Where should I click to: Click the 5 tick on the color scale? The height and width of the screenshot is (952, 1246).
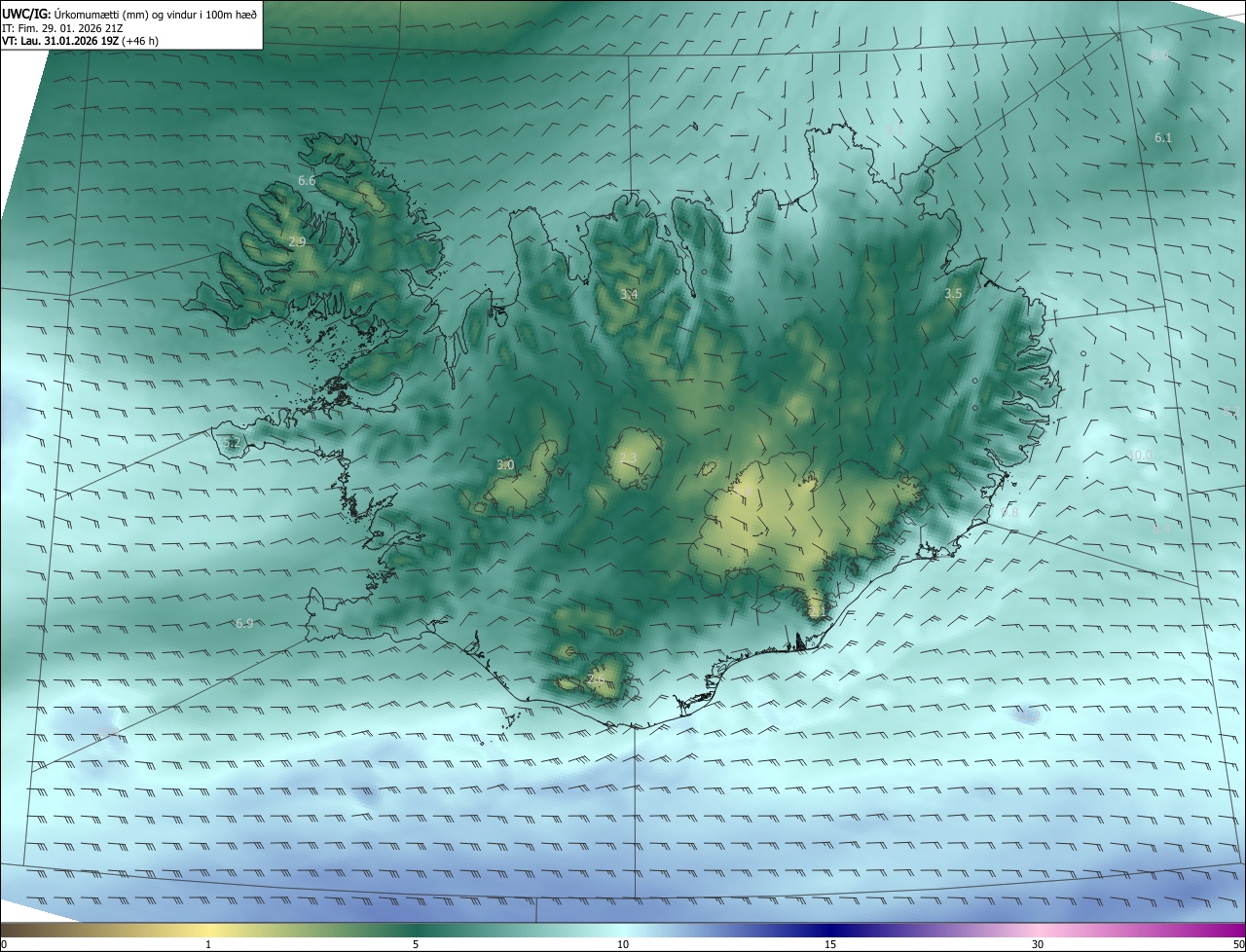(416, 944)
